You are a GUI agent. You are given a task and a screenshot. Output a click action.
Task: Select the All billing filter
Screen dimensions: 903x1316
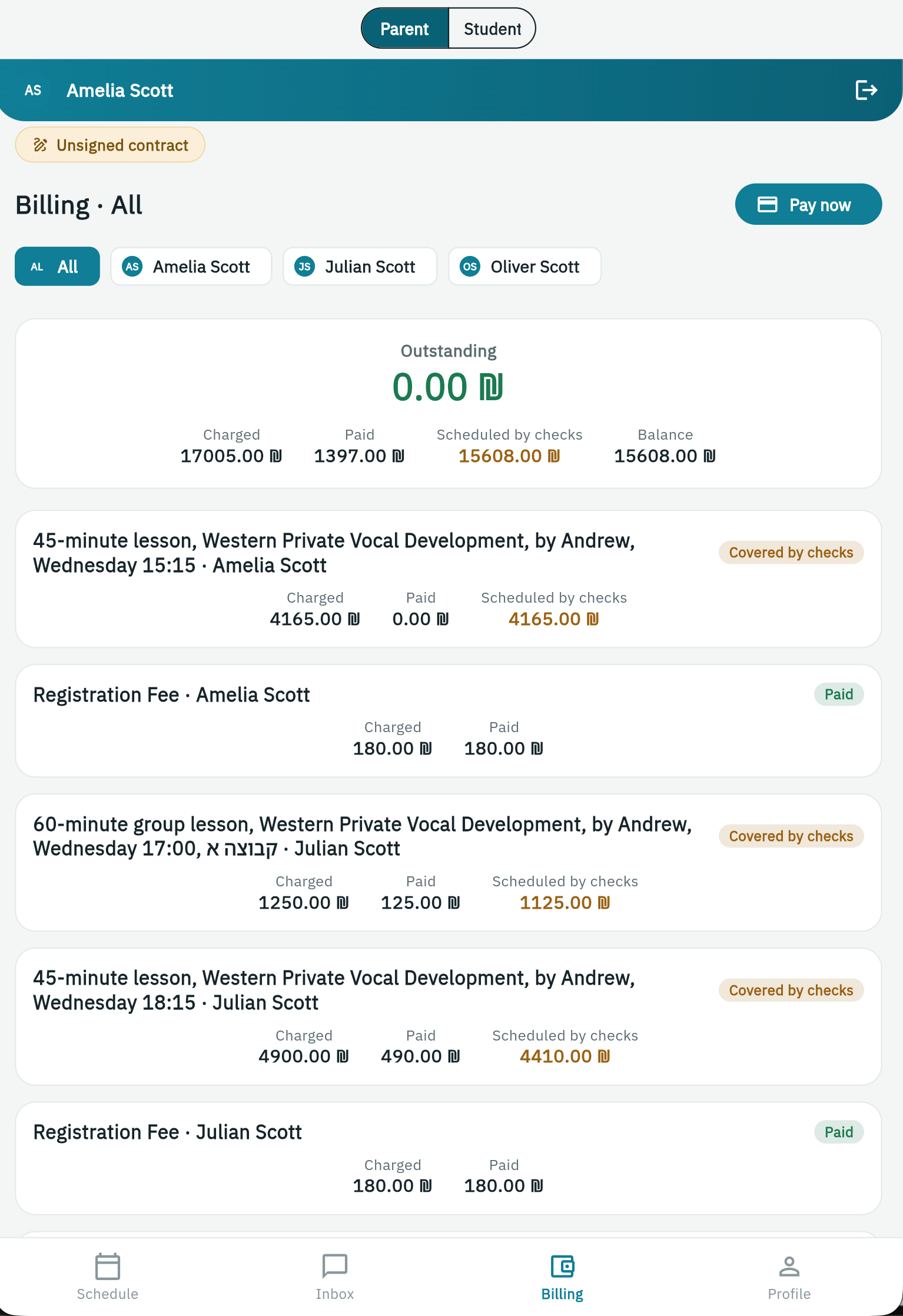[x=57, y=267]
